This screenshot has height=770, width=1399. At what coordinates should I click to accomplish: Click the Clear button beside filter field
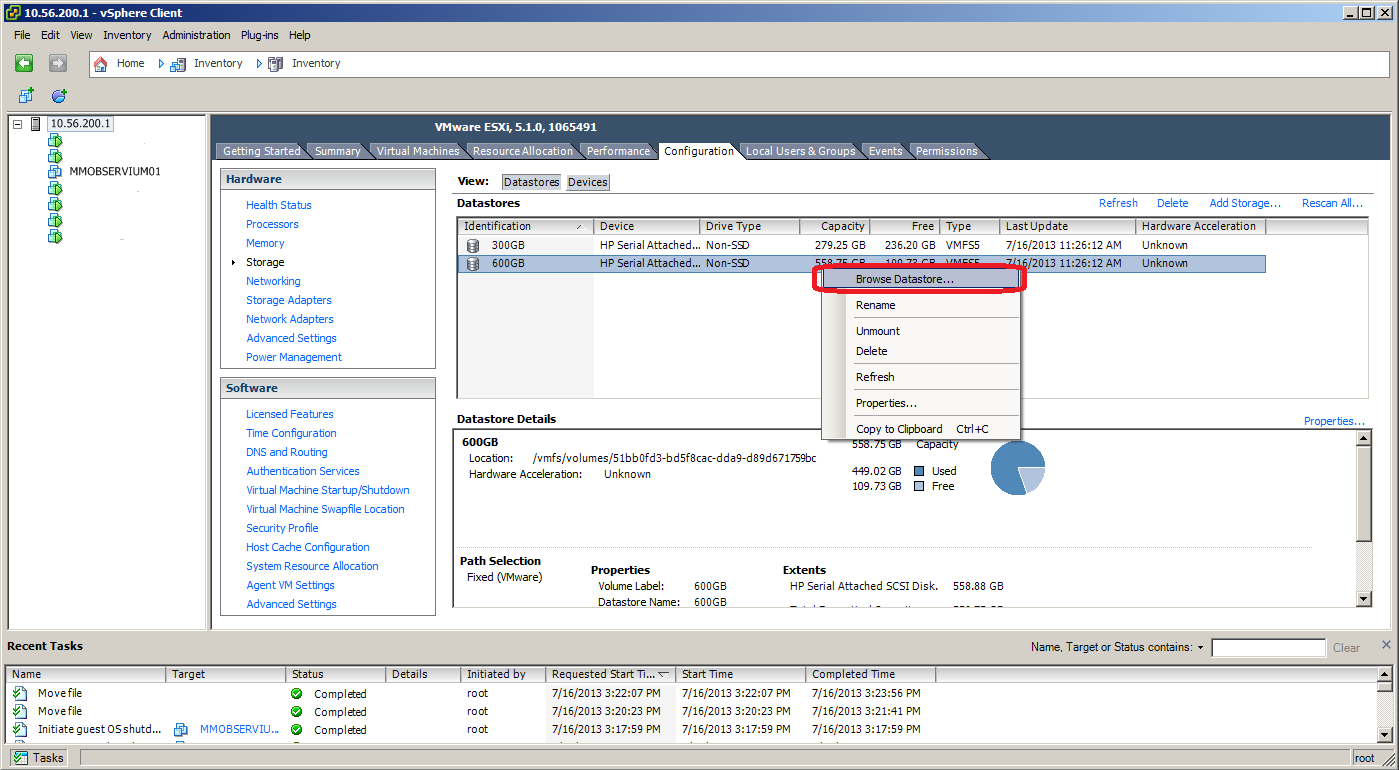coord(1346,648)
